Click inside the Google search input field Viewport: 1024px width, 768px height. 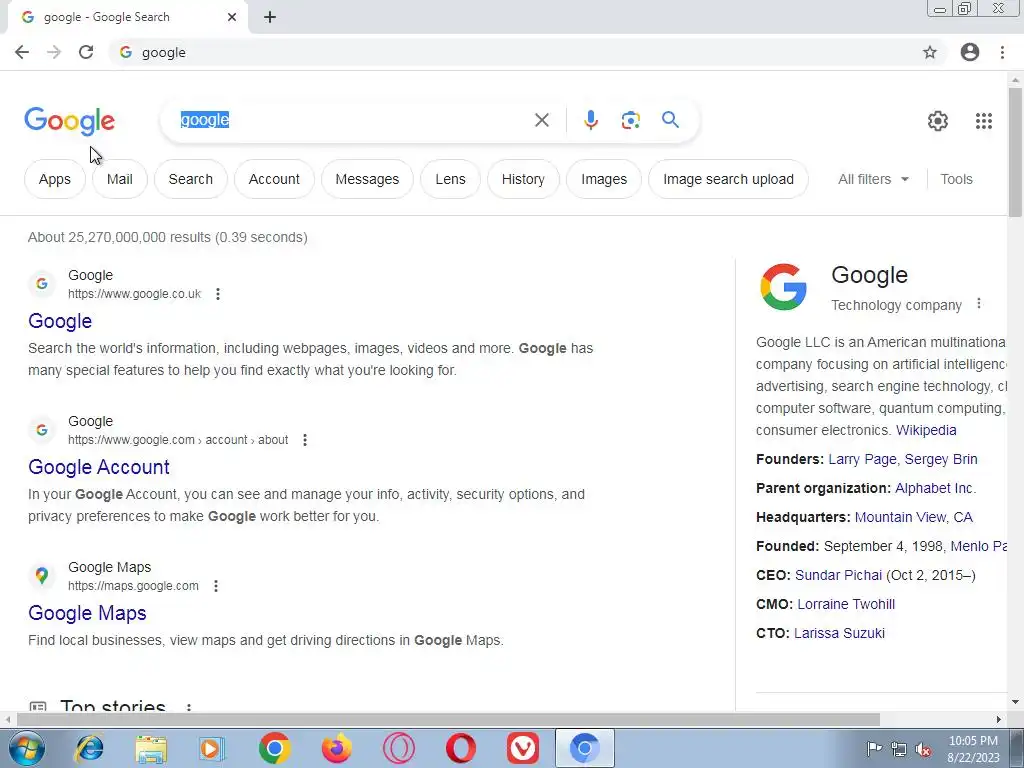coord(353,120)
